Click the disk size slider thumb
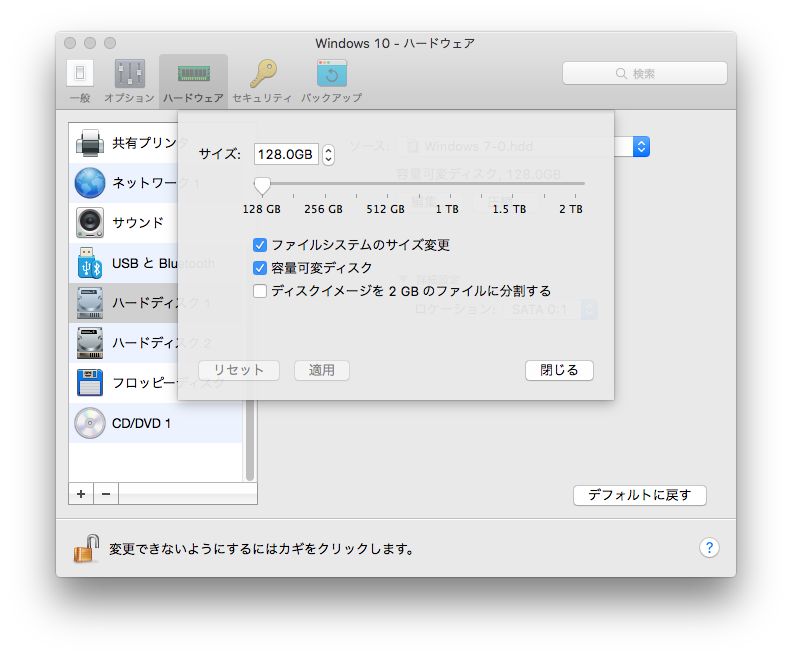This screenshot has height=657, width=792. pyautogui.click(x=262, y=186)
